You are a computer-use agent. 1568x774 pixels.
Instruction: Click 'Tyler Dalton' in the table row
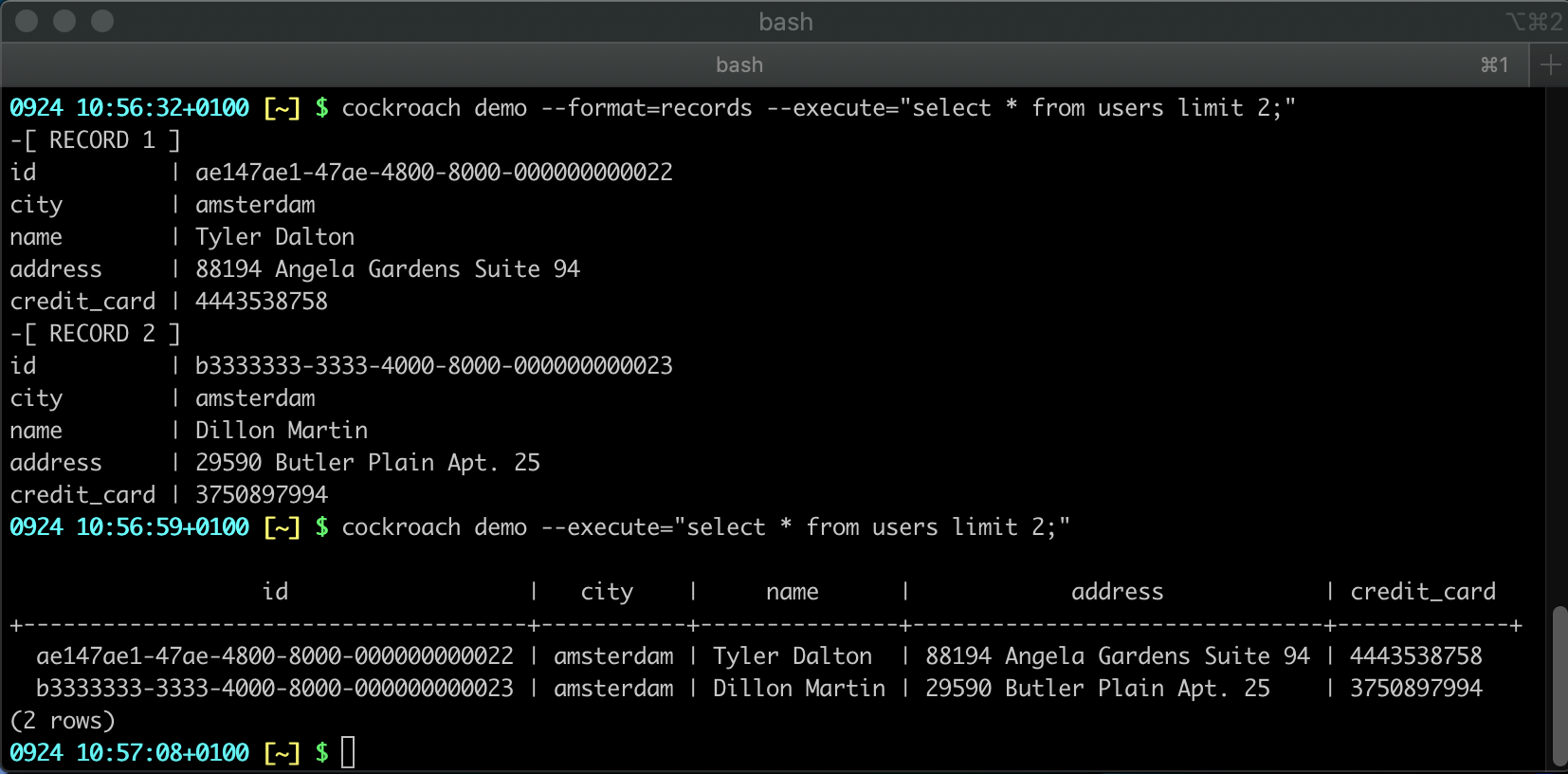coord(793,656)
